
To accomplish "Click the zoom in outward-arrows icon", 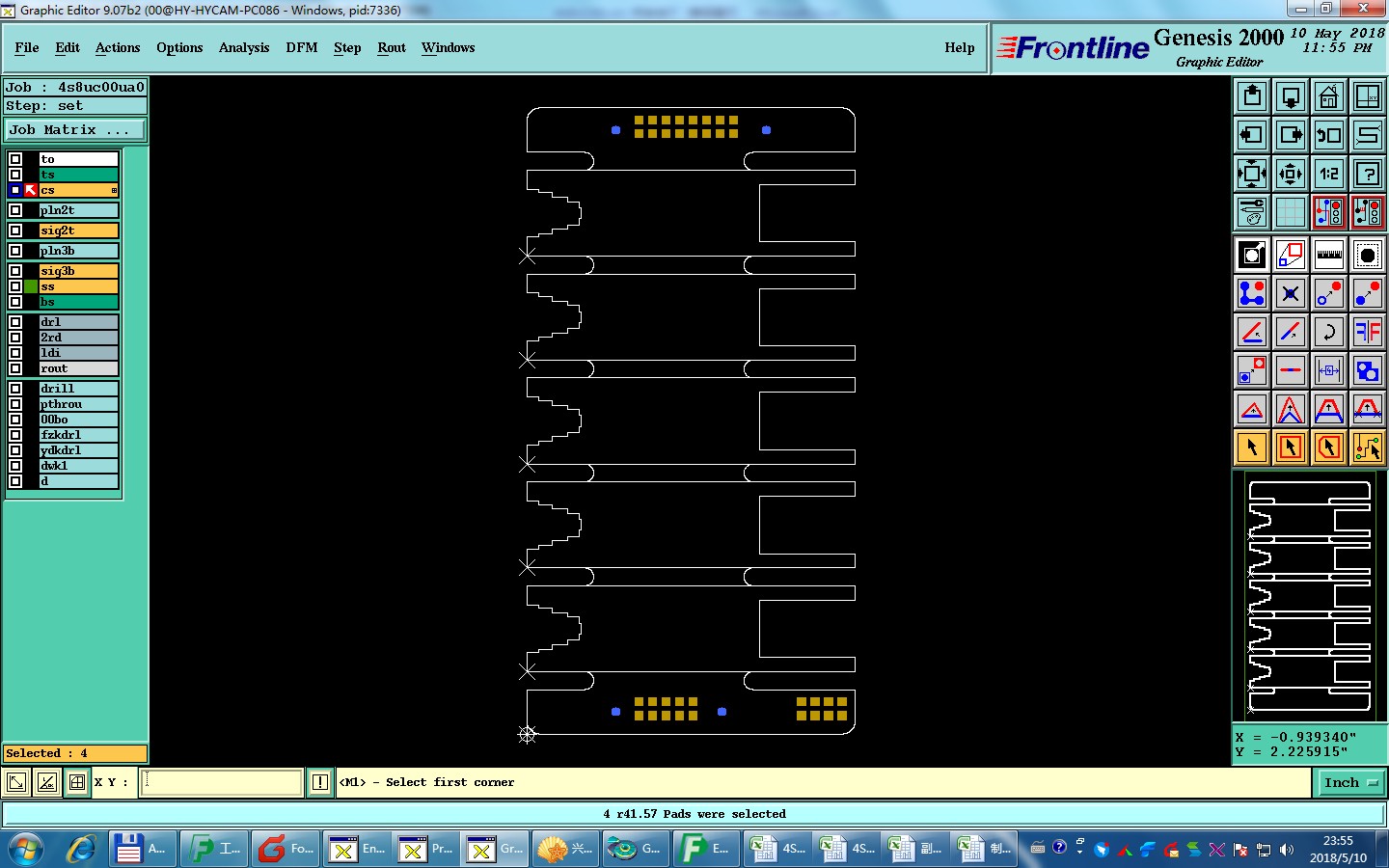I will click(1252, 174).
